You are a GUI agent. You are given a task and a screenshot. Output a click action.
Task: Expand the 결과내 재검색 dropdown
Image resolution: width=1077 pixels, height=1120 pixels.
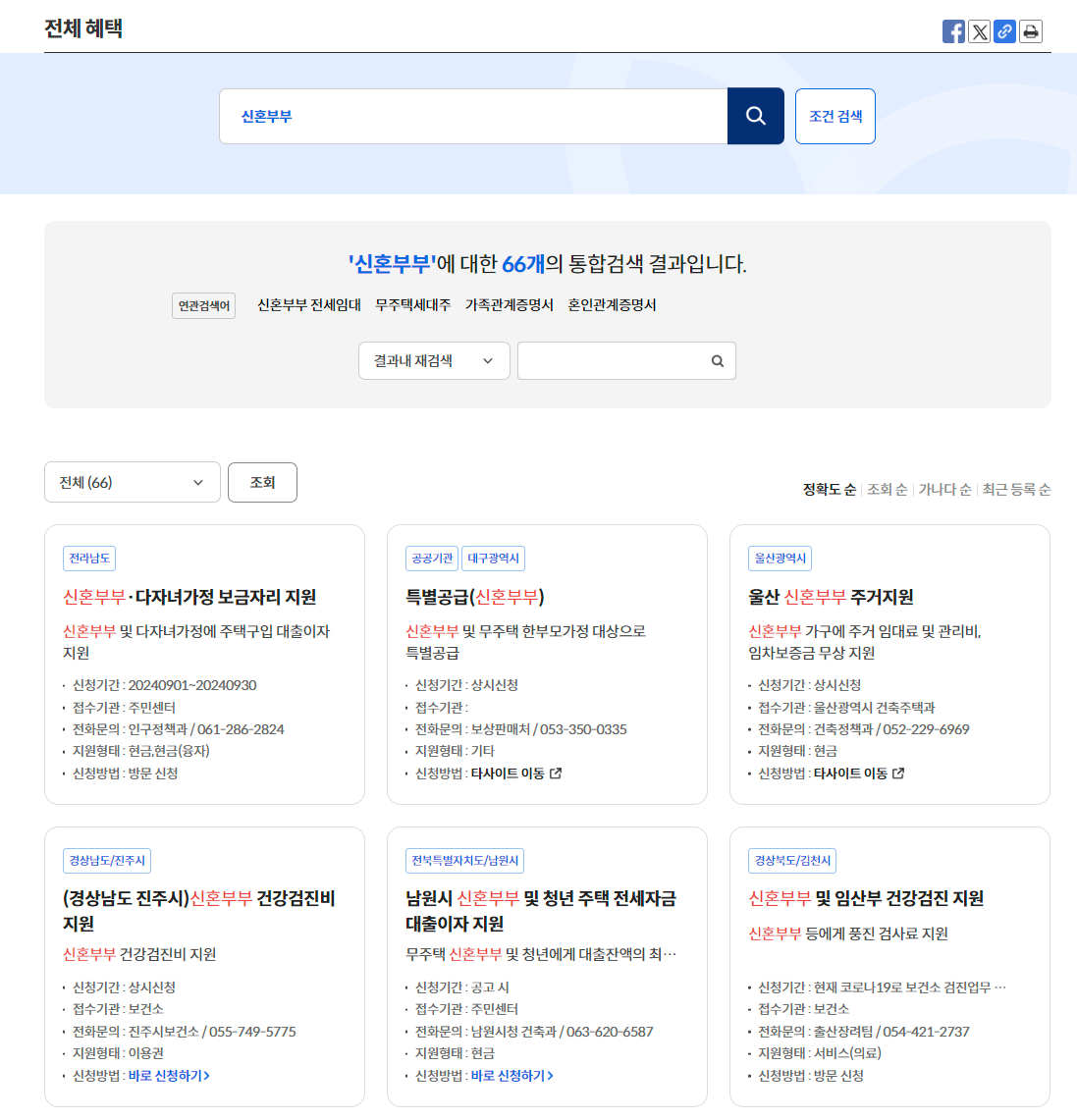(434, 360)
